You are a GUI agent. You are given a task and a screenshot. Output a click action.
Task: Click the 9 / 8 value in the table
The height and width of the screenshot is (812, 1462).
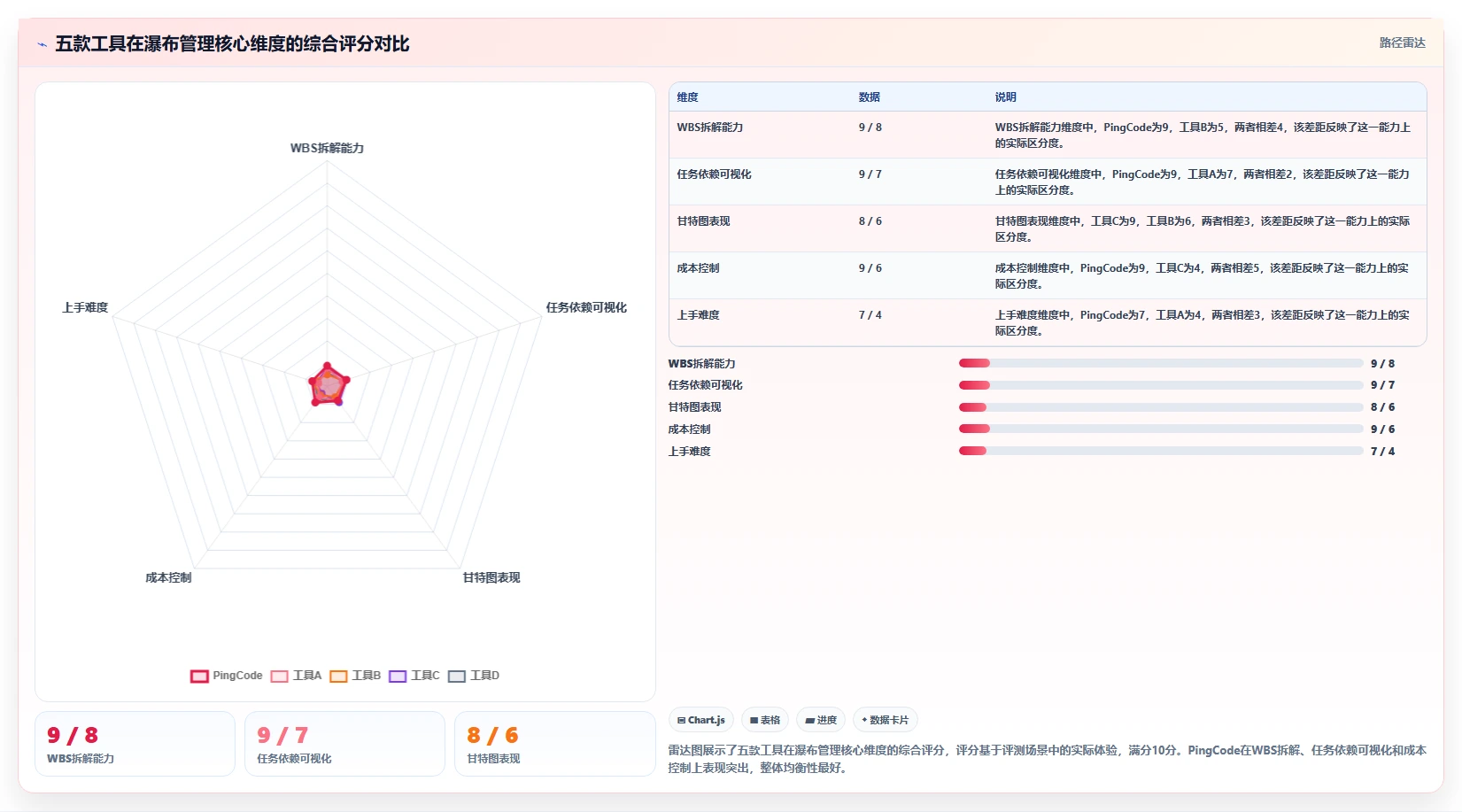point(870,128)
